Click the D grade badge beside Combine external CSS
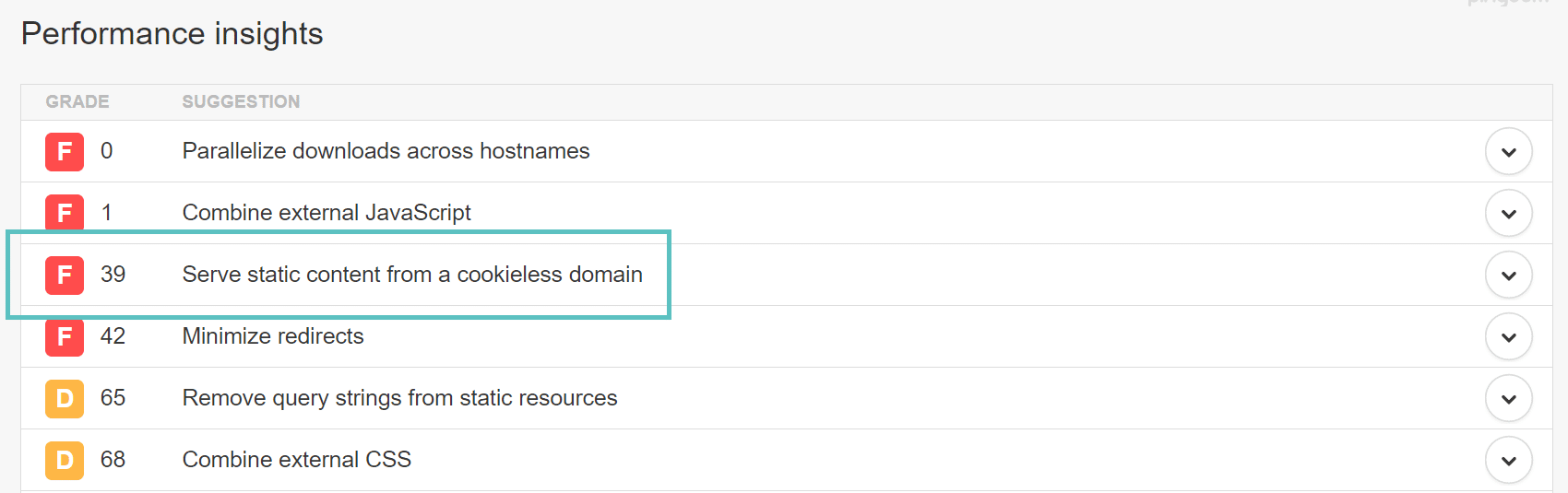Image resolution: width=1568 pixels, height=493 pixels. tap(65, 460)
